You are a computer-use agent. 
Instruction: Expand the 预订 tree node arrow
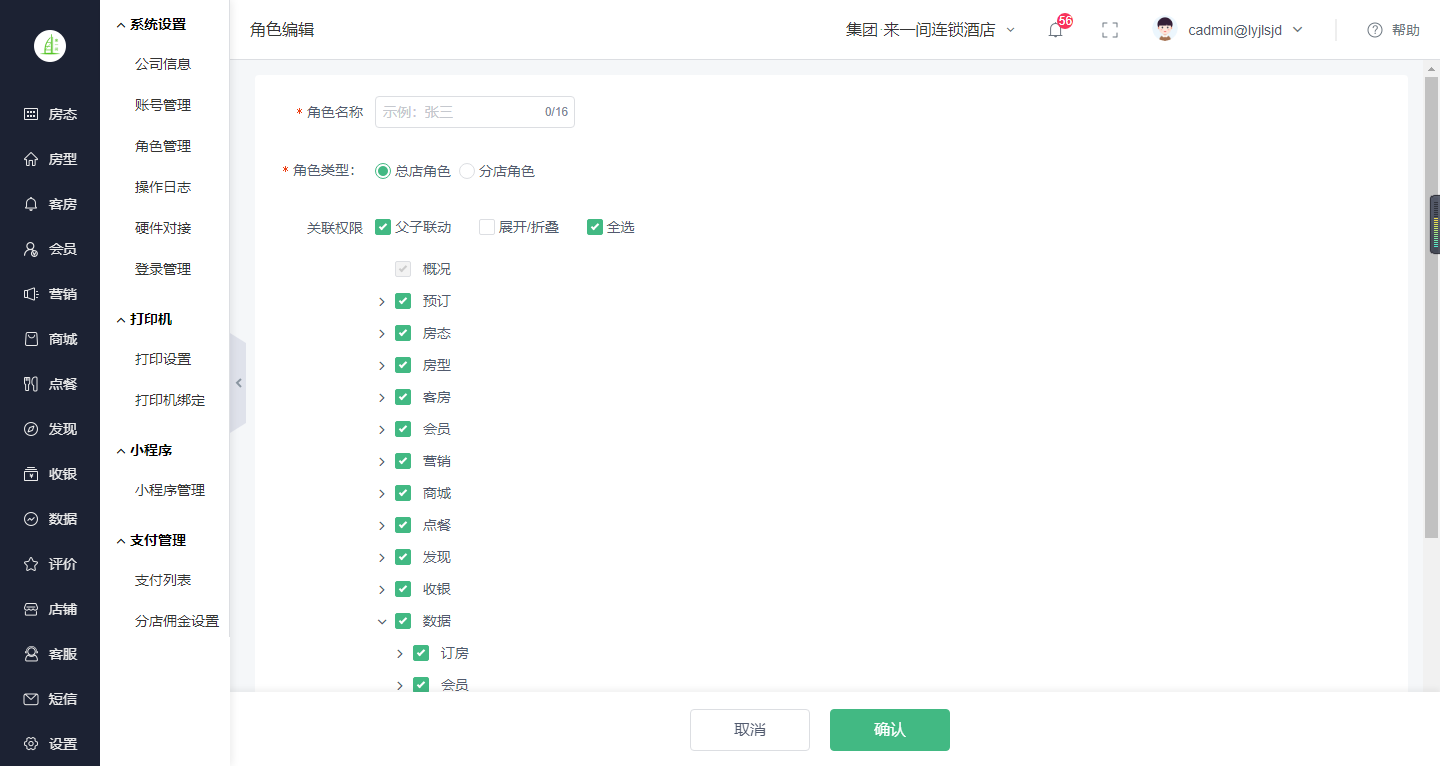click(382, 301)
